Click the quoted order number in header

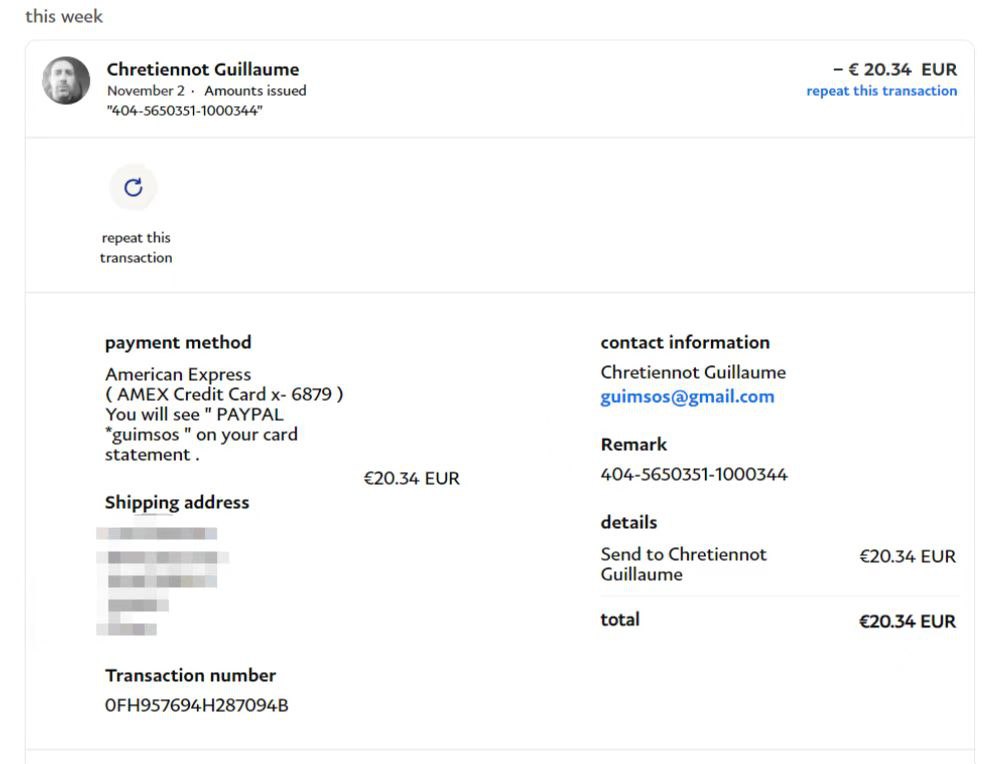pyautogui.click(x=185, y=111)
